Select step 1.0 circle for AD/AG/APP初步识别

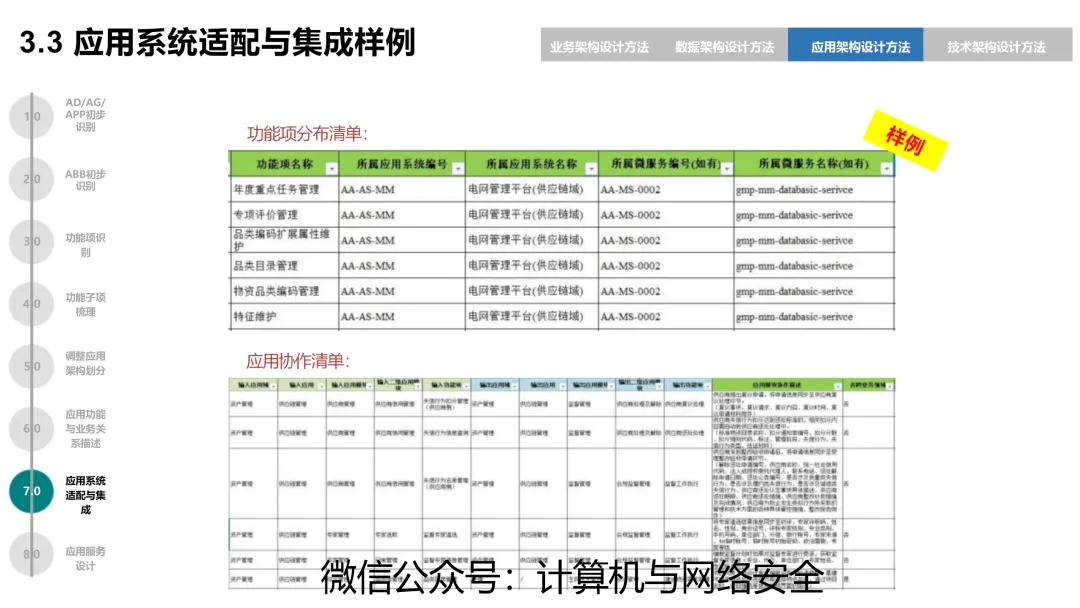31,116
